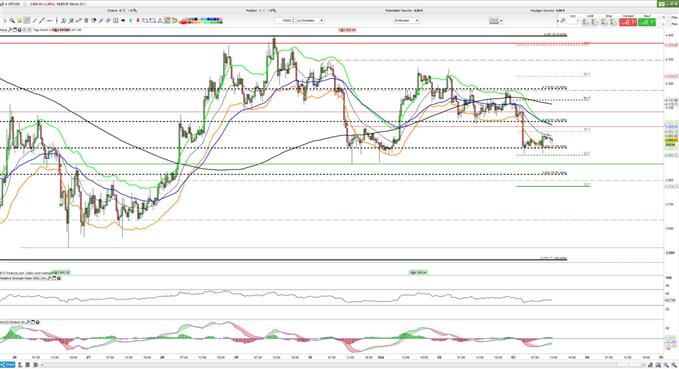
Task: Click the rightmost zoom icon at bottom right
Action: coord(674,365)
